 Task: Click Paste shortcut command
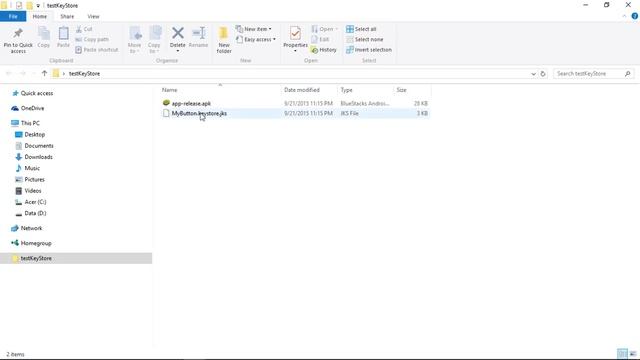coord(97,50)
